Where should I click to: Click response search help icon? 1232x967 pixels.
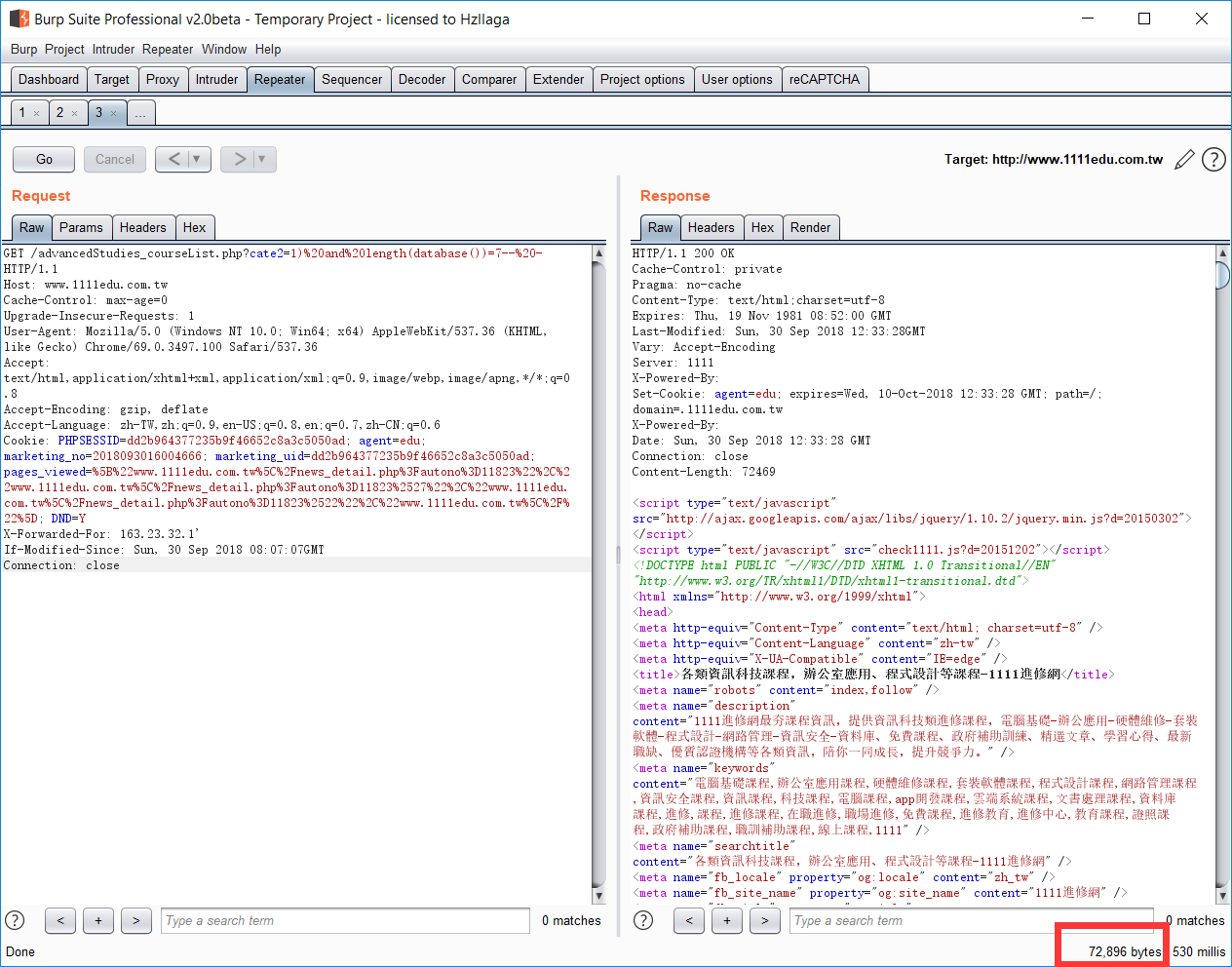coord(643,920)
